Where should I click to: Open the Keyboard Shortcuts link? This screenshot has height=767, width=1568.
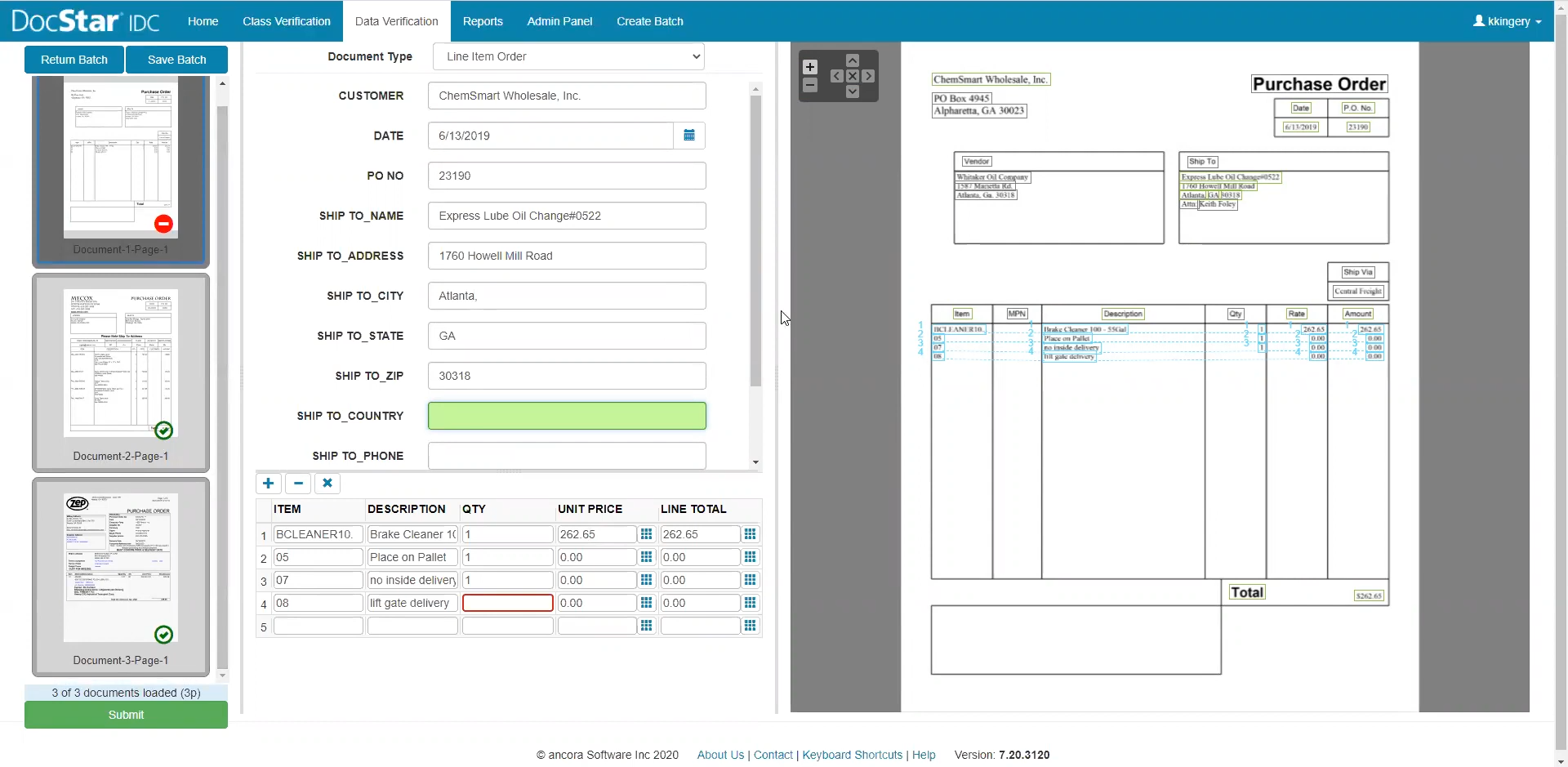(852, 755)
